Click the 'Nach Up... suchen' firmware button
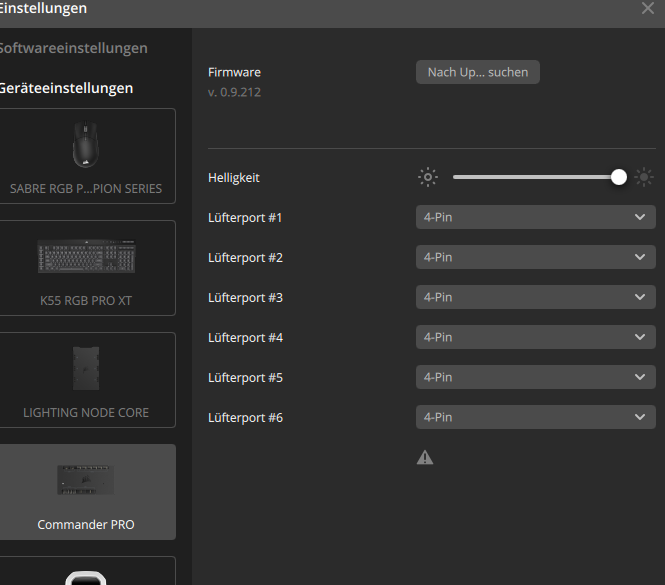Screen dimensions: 665x585 coord(478,72)
